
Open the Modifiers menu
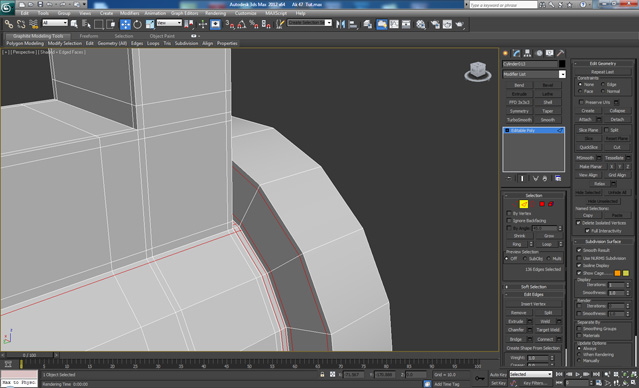[130, 13]
